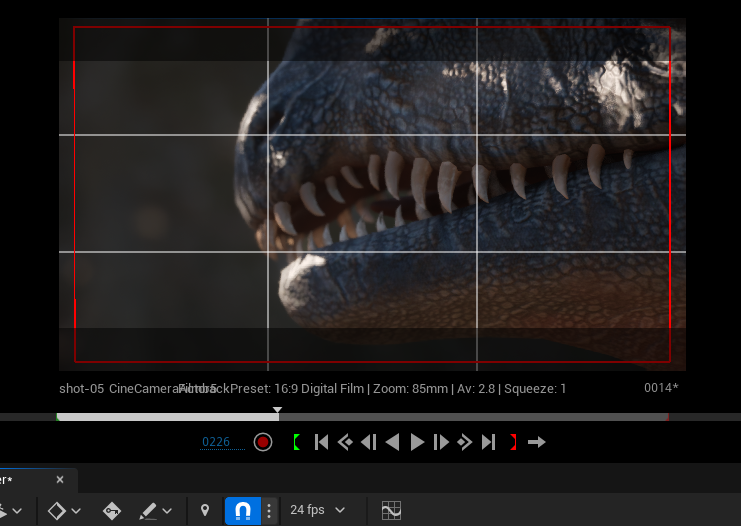Set playback start with green bracket
Screen dimensions: 741x526
[297, 442]
